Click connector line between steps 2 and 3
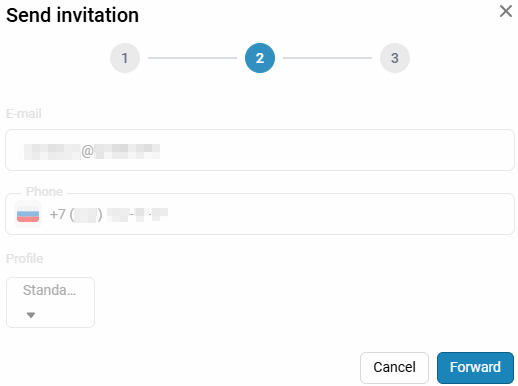518x386 pixels. [327, 58]
